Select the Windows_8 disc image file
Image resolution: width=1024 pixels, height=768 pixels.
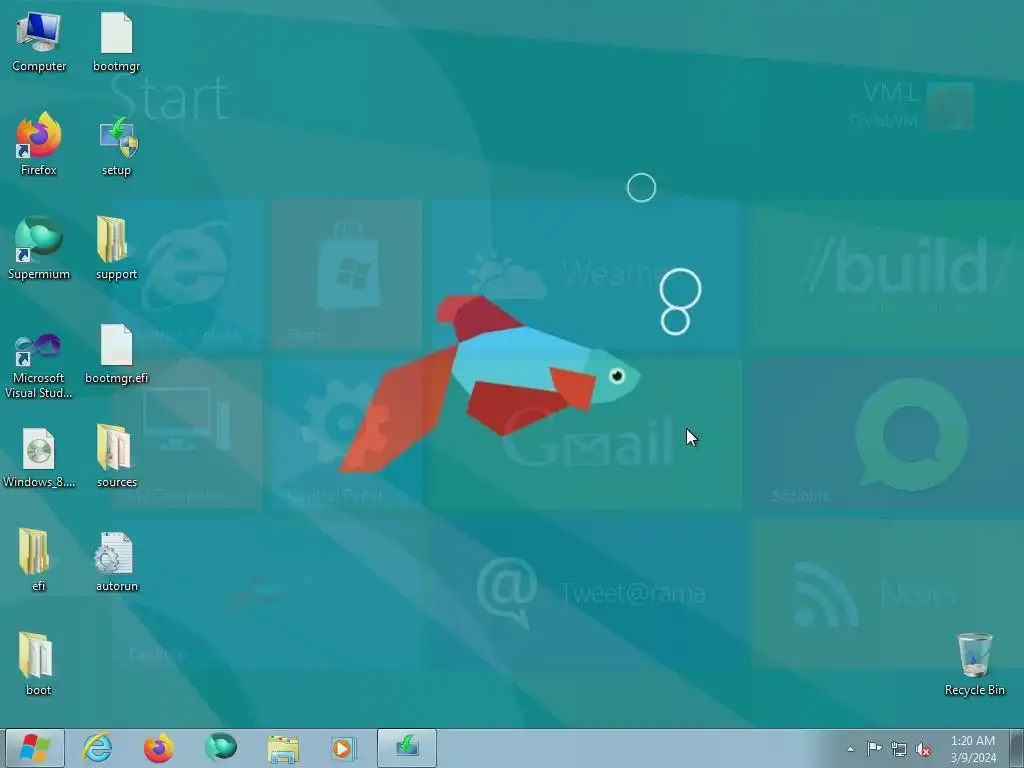tap(39, 457)
